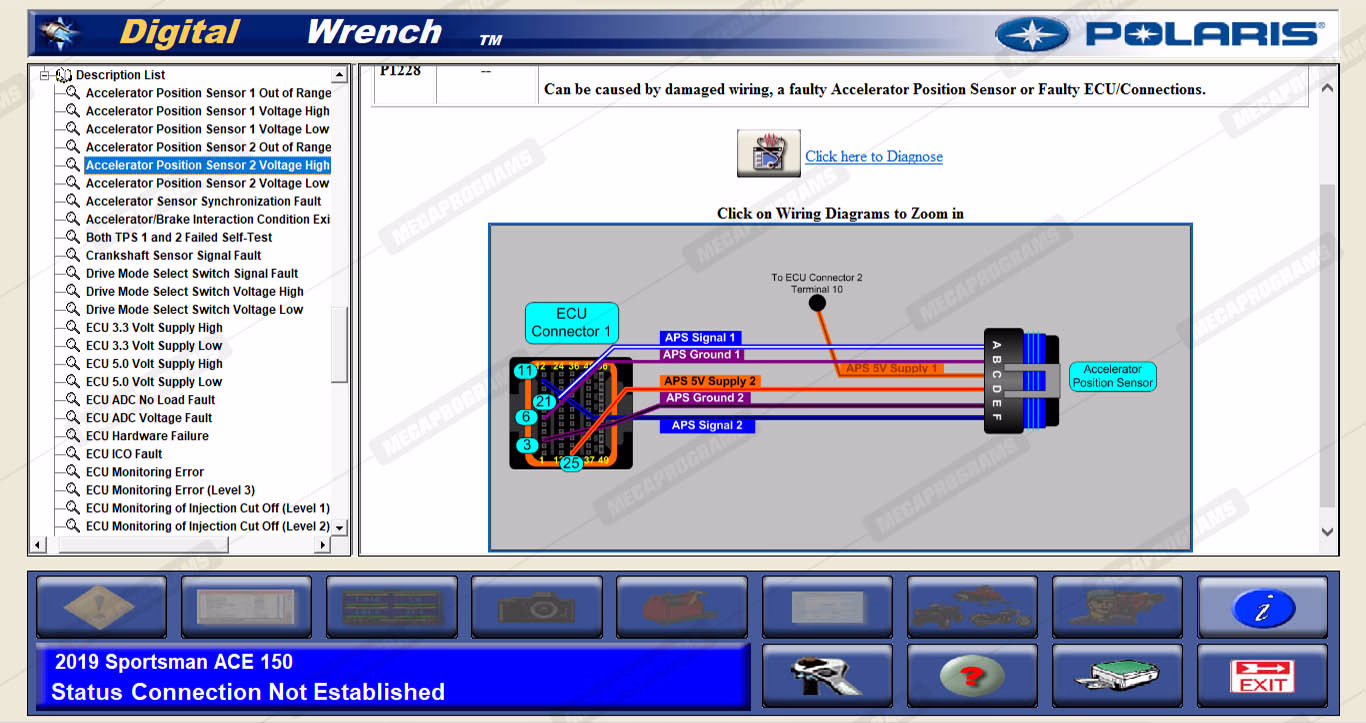Screen dimensions: 1366x723
Task: Select Drive Mode Select Switch Voltage High
Action: (x=194, y=291)
